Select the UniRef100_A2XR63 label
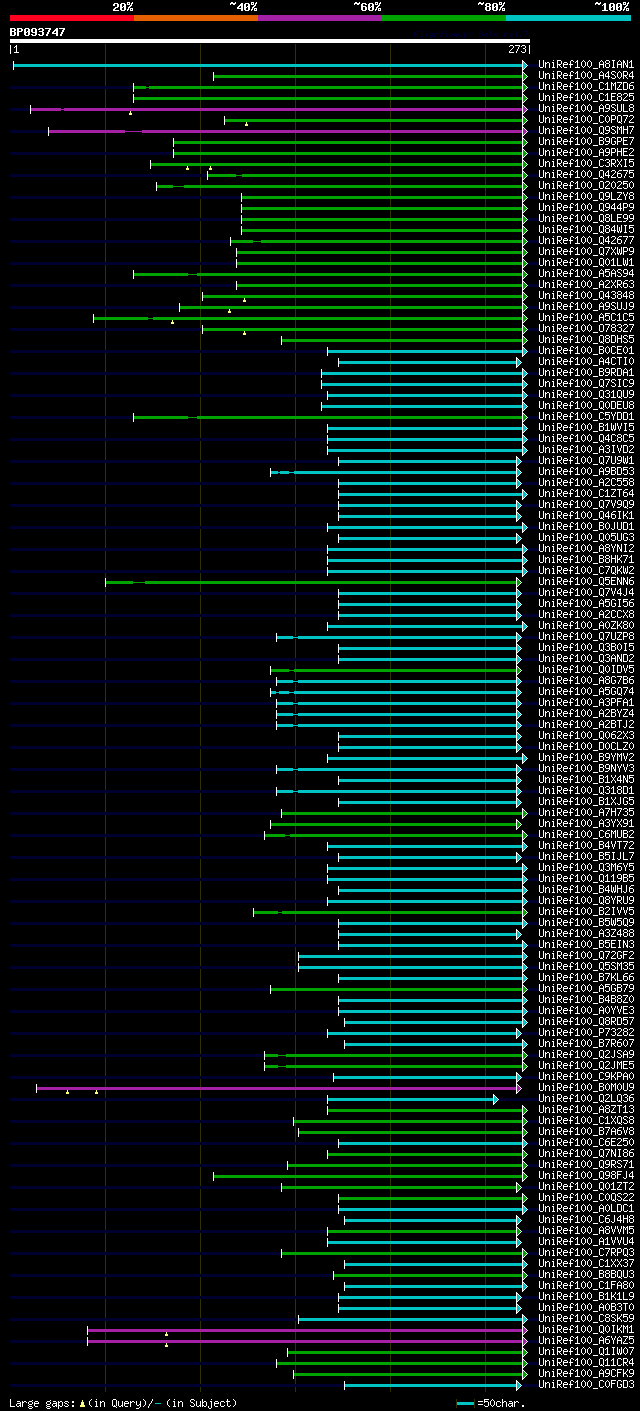The width and height of the screenshot is (640, 1411). (586, 285)
